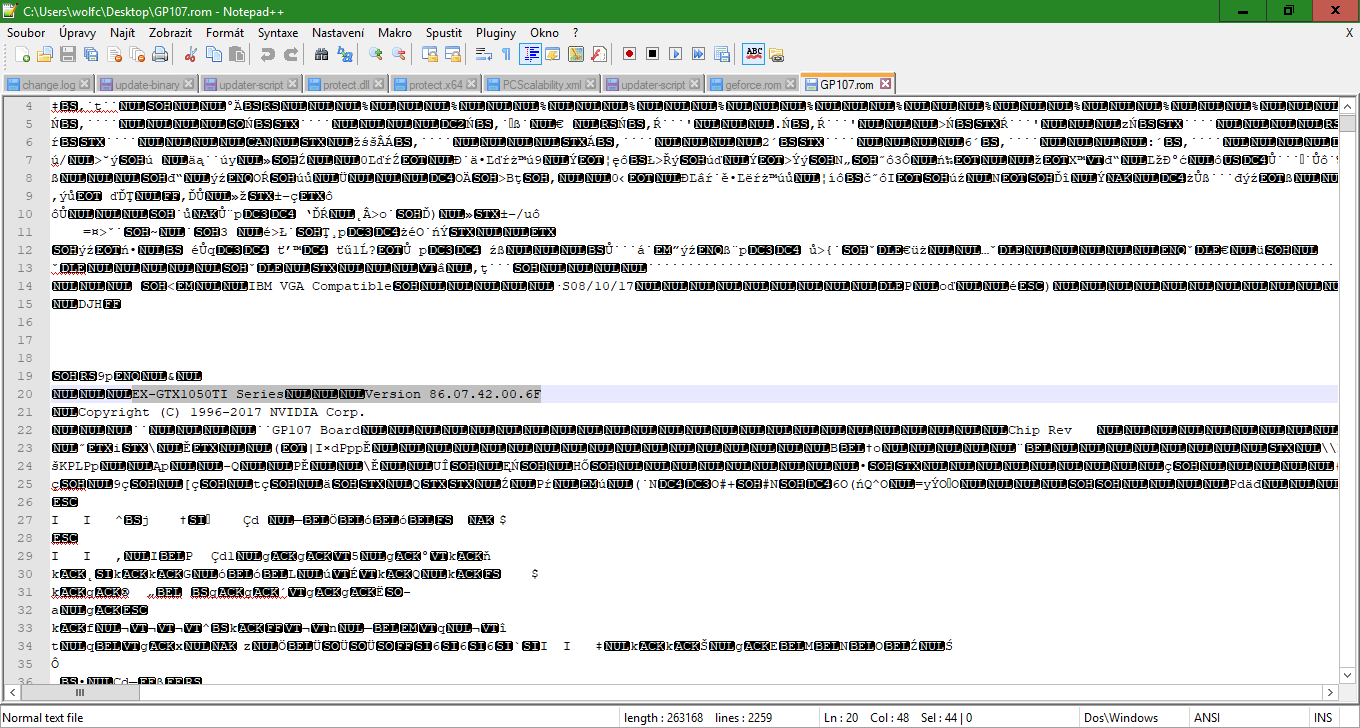The height and width of the screenshot is (728, 1360).
Task: Click the Paste clipboard icon
Action: coord(237,54)
